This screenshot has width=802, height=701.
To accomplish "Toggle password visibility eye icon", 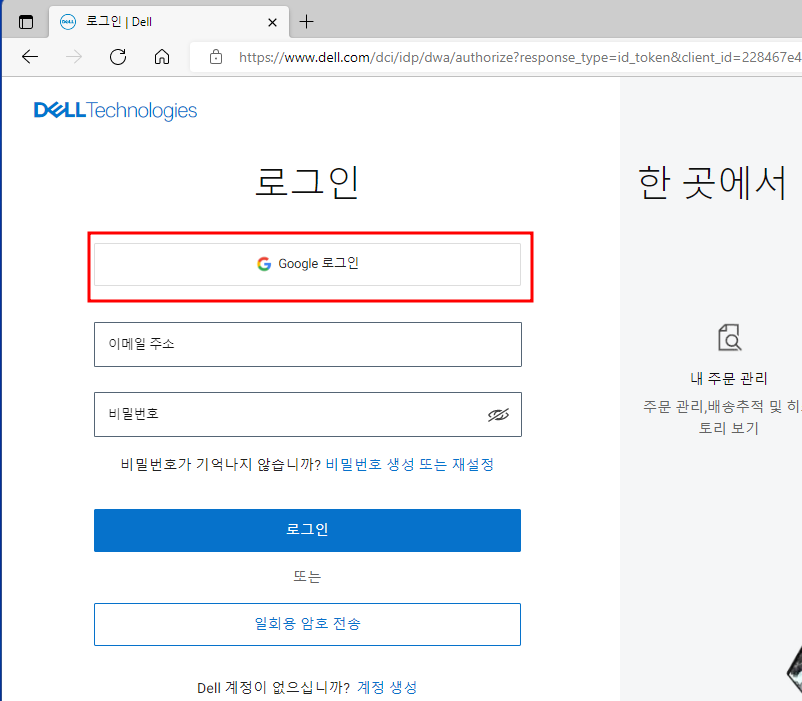I will point(498,415).
